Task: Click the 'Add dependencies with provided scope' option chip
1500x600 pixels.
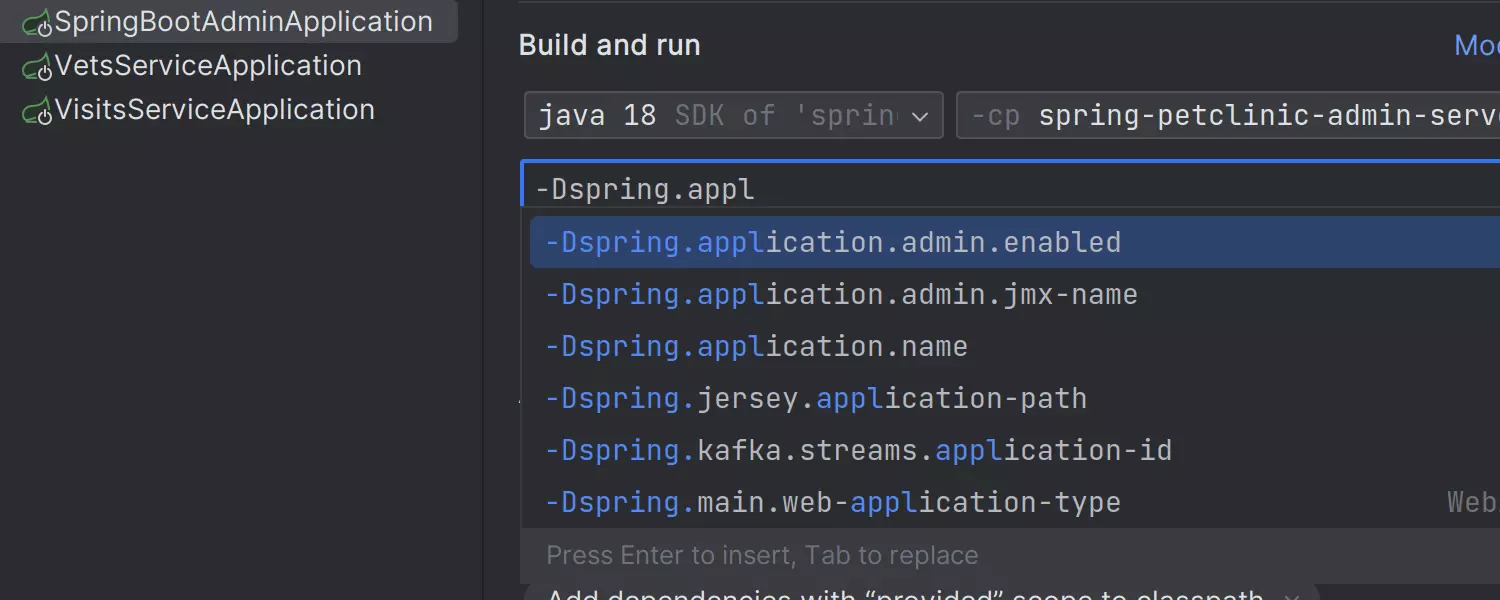Action: pos(905,594)
